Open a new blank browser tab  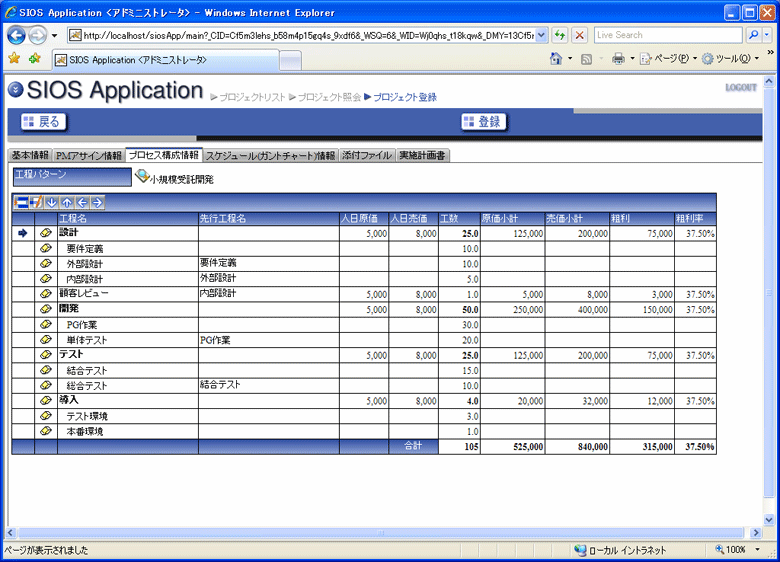[291, 60]
